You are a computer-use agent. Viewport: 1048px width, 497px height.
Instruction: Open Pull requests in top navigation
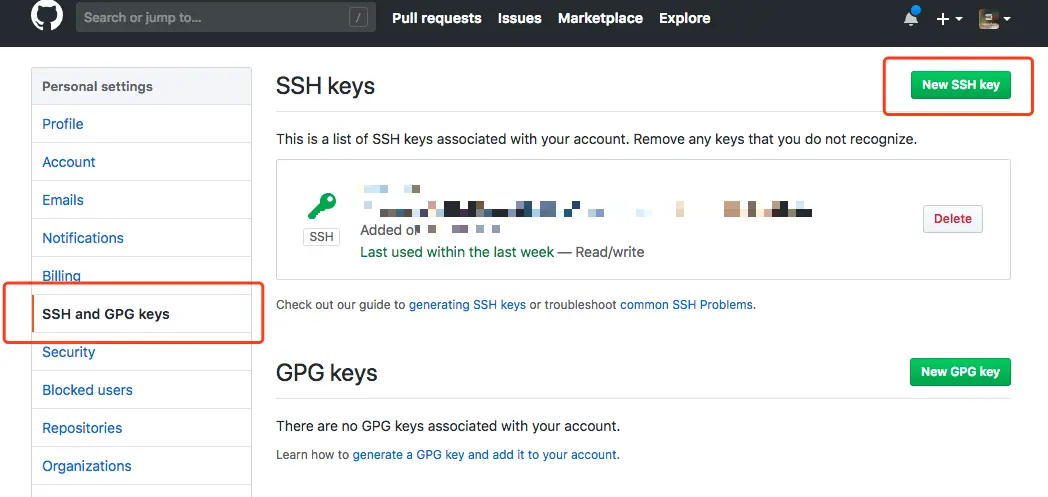[436, 18]
